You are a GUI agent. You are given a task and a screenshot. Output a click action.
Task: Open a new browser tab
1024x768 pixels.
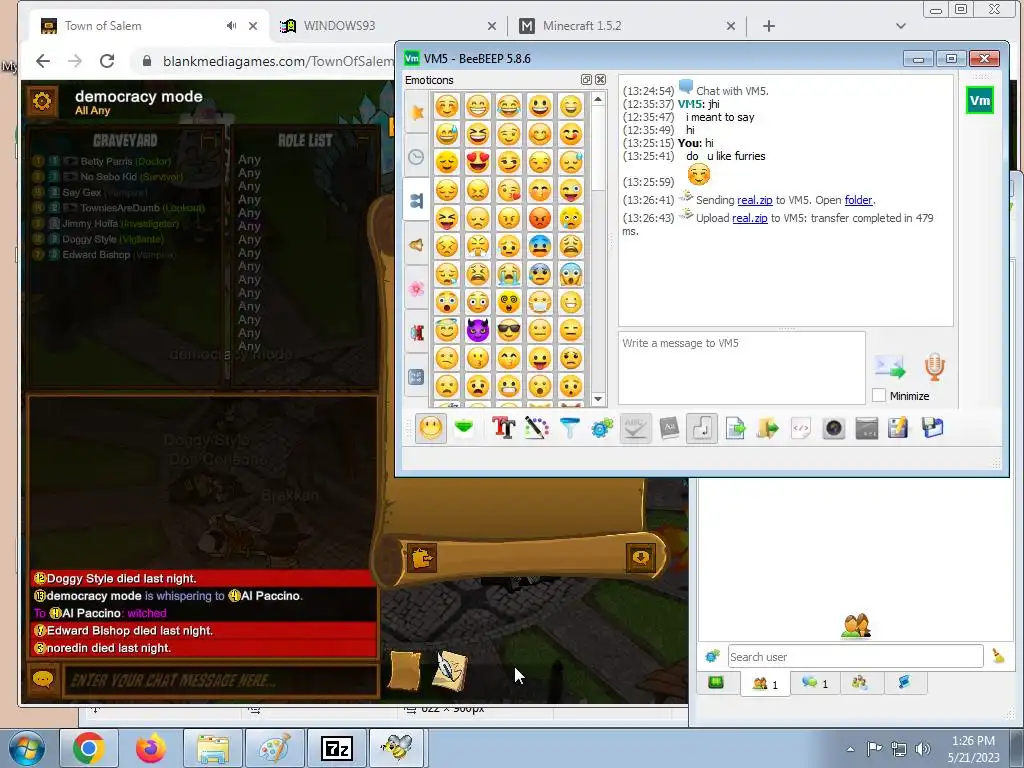[x=769, y=26]
